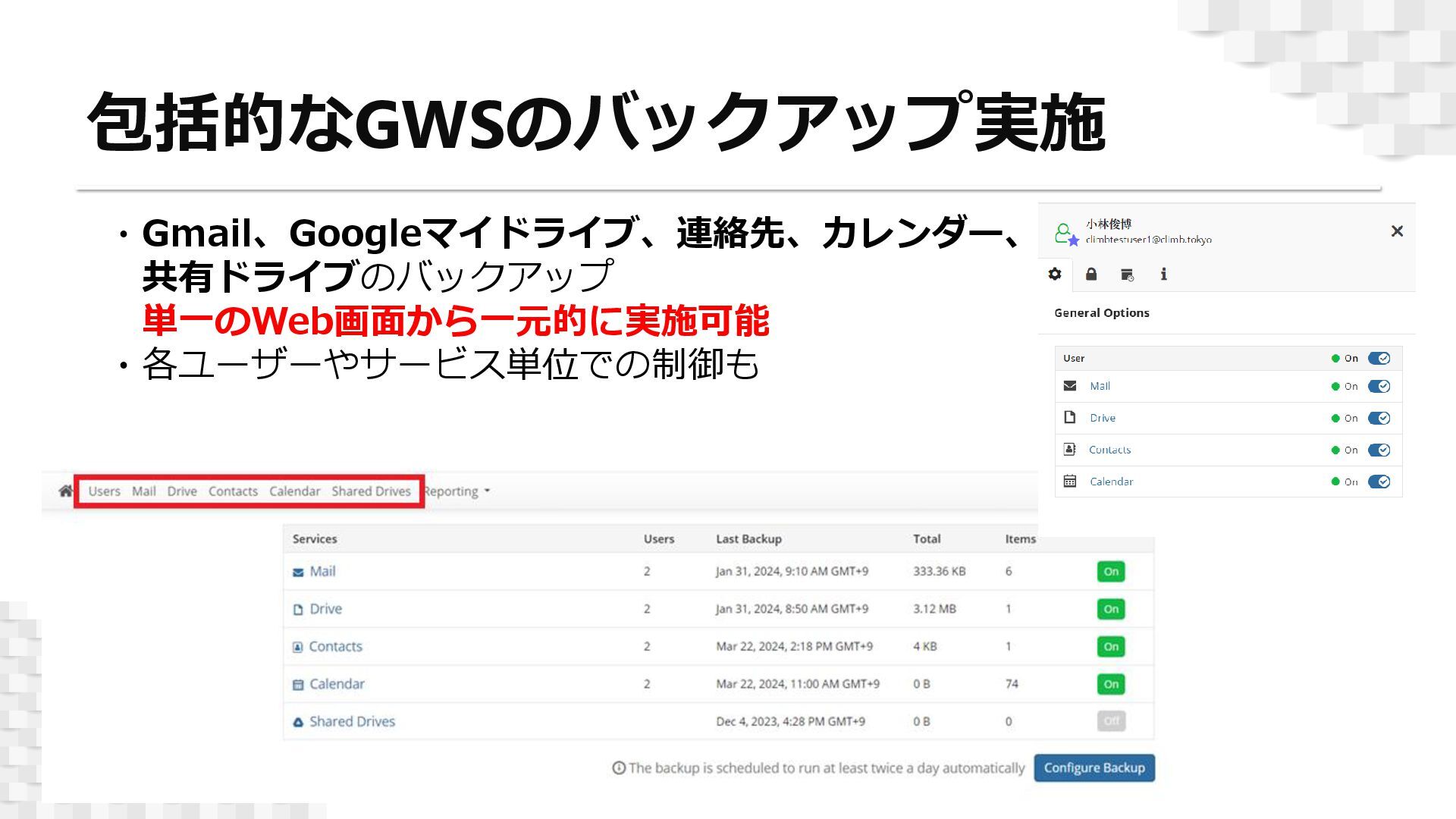Open the Mail menu in navbar
This screenshot has width=1456, height=819.
point(144,491)
